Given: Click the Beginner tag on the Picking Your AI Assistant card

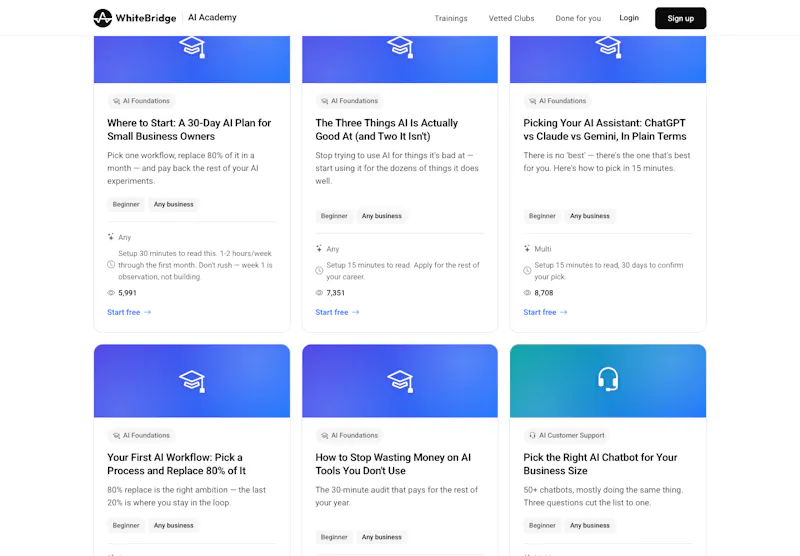Looking at the screenshot, I should click(x=542, y=216).
